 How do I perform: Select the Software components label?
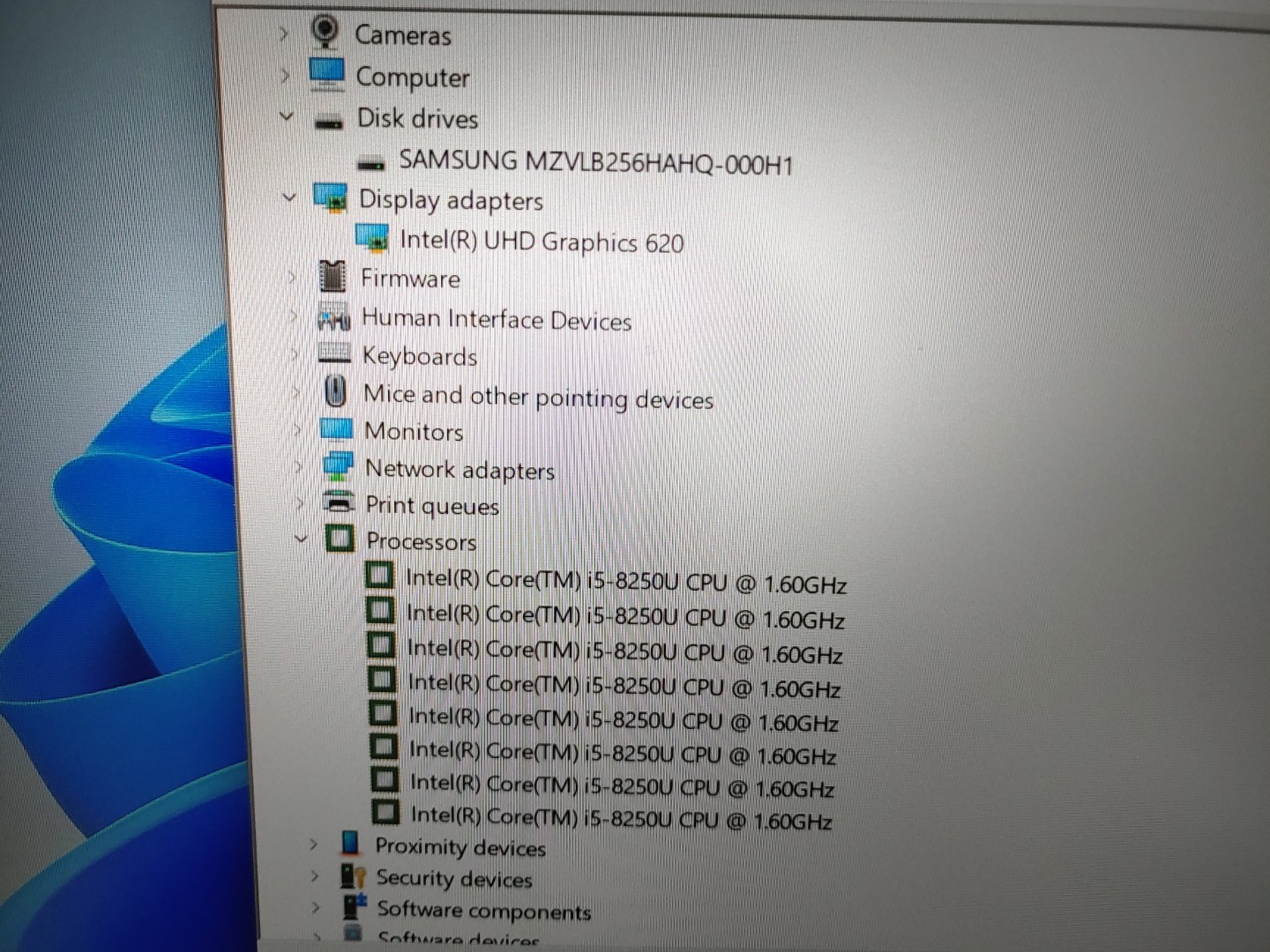pyautogui.click(x=484, y=911)
